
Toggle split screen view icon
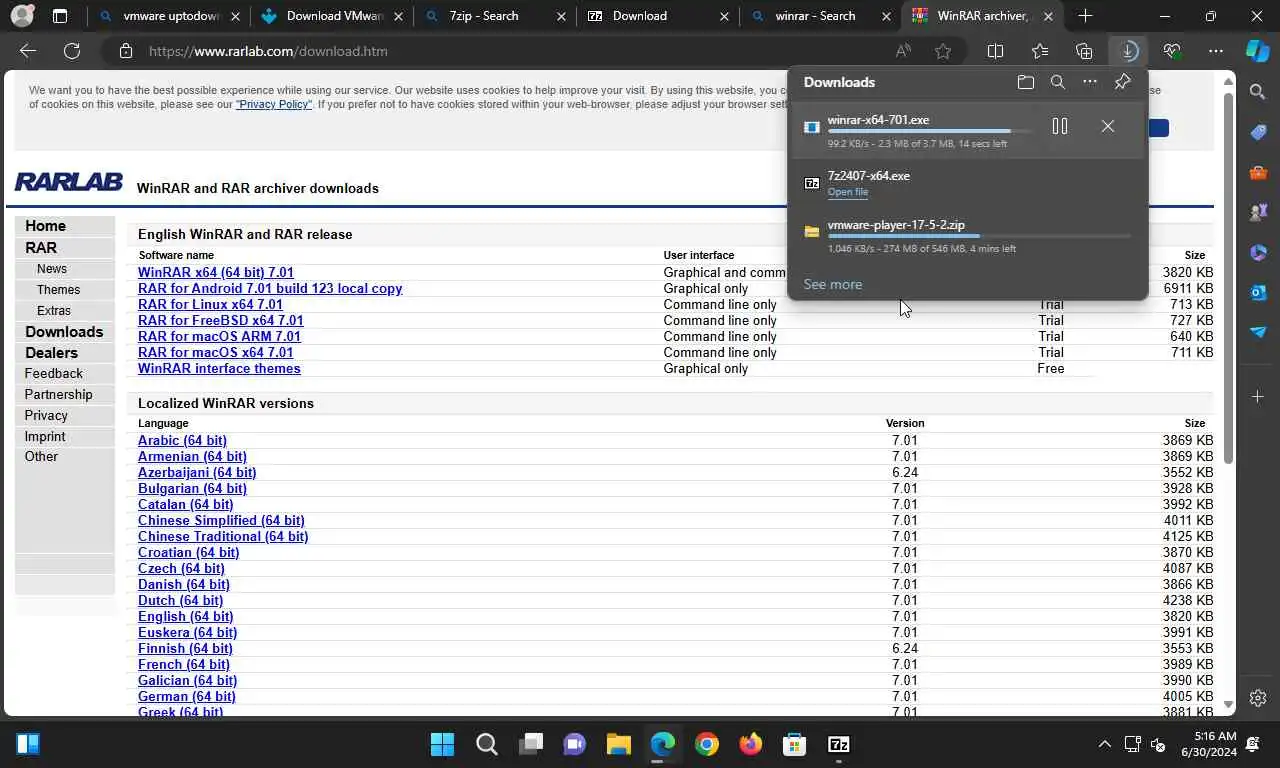pyautogui.click(x=995, y=51)
